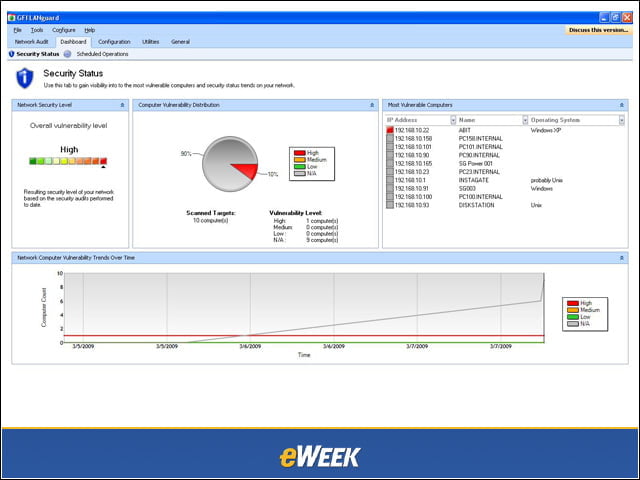Click gray severity icon for 192.168.10.23

(390, 172)
